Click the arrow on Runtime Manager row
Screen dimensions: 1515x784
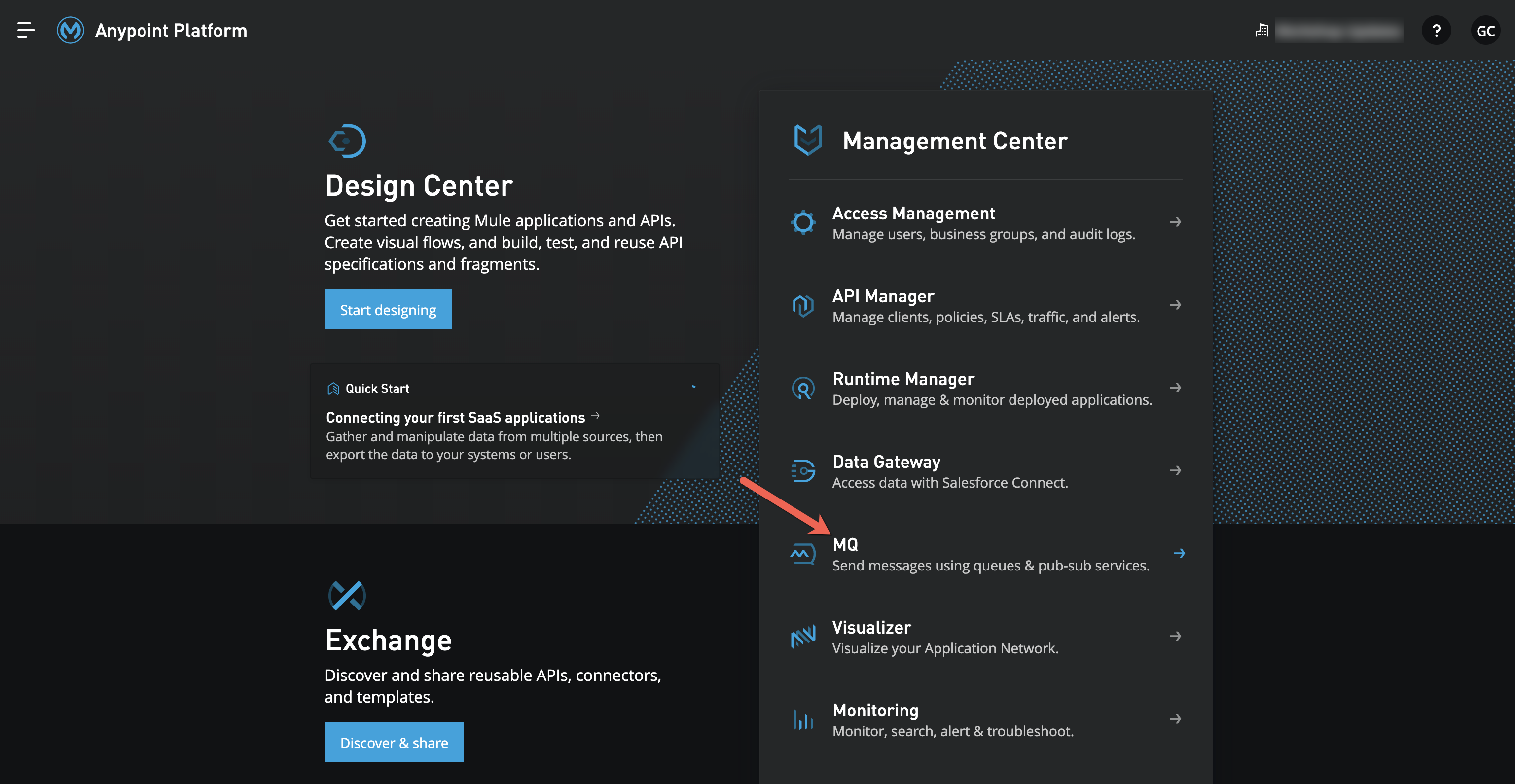pyautogui.click(x=1175, y=388)
